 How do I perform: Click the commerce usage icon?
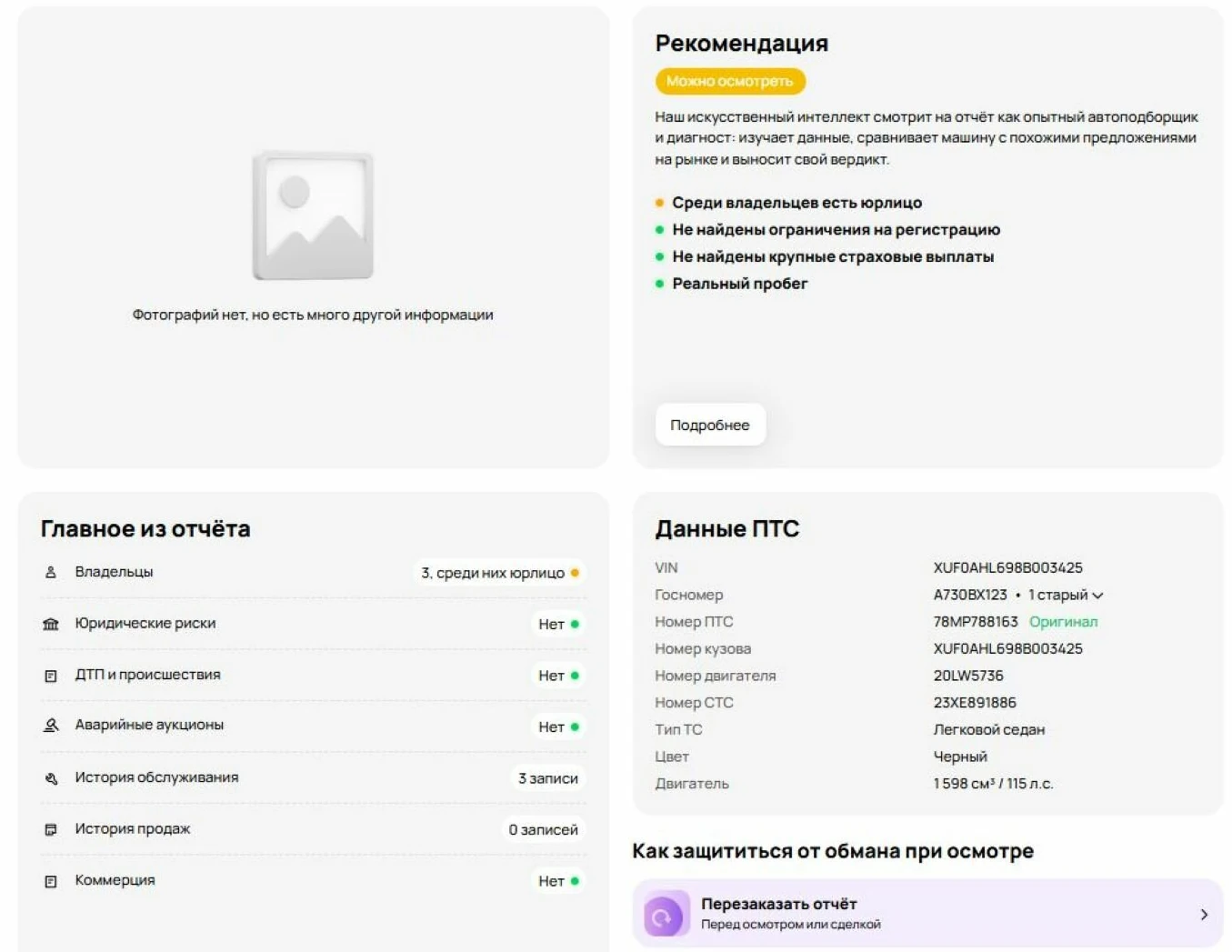pyautogui.click(x=51, y=881)
